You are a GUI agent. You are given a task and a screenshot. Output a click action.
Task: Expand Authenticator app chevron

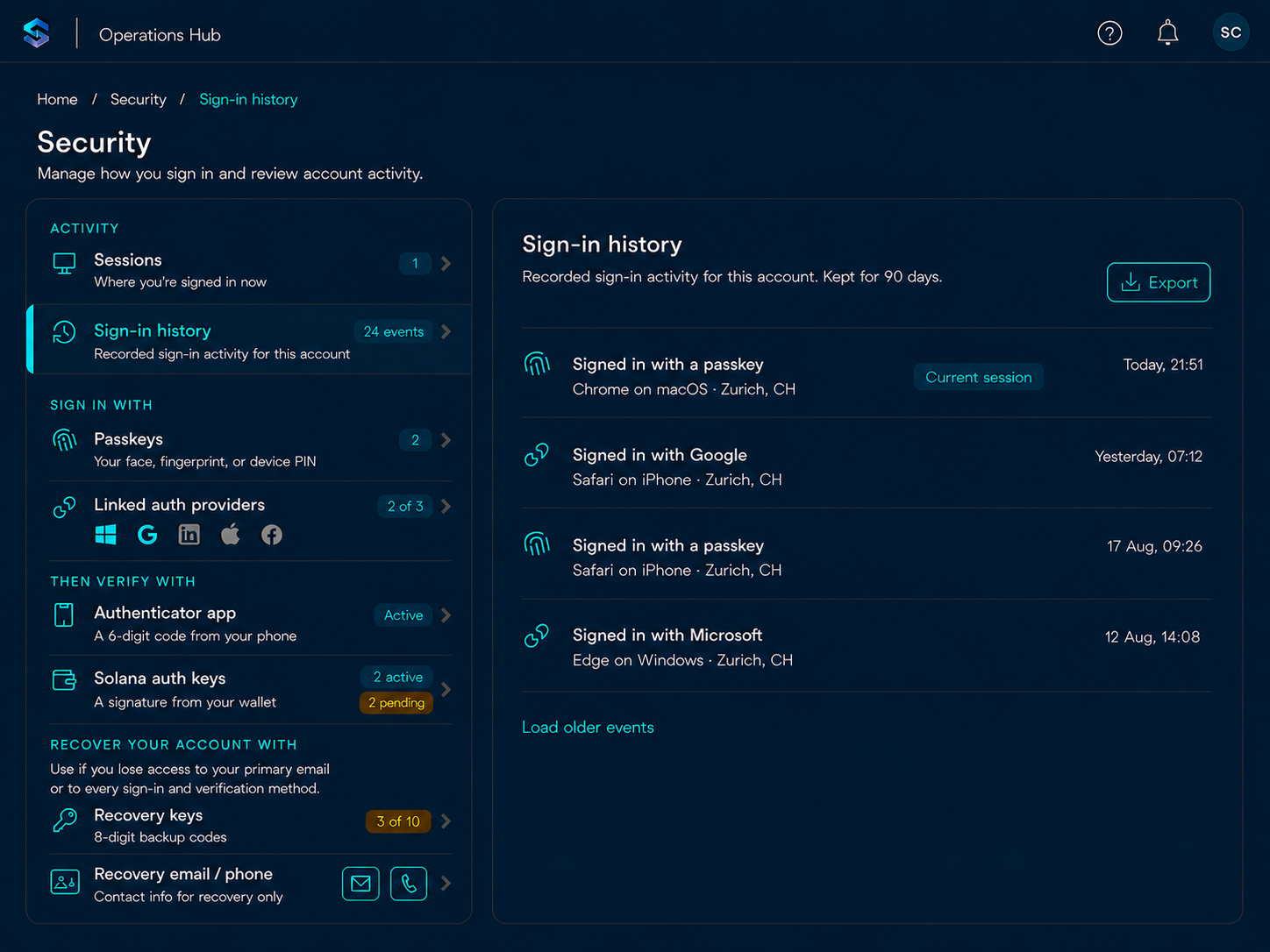[446, 615]
